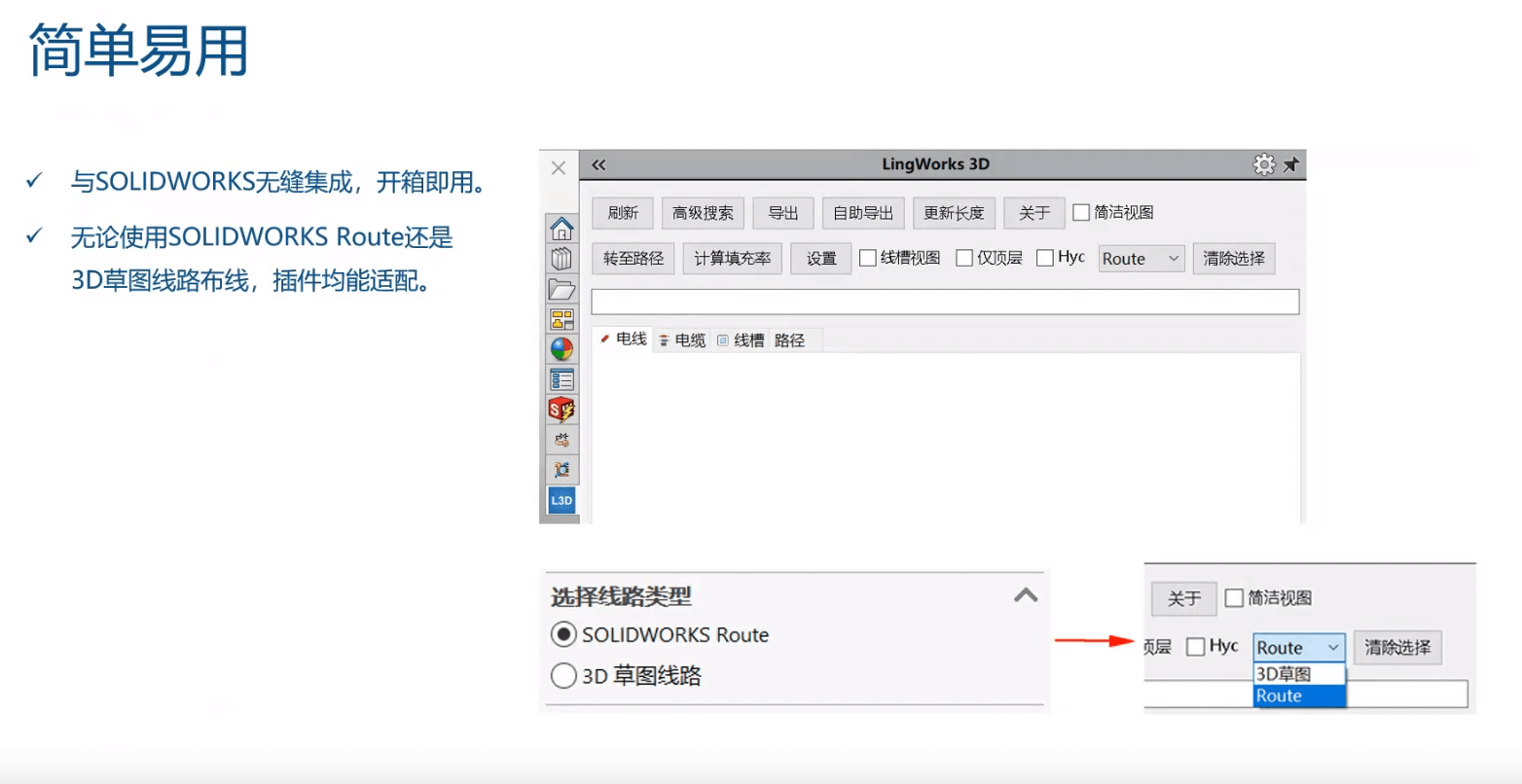
Task: Open the SOLIDWORKS Resources home tab icon
Action: point(562,229)
